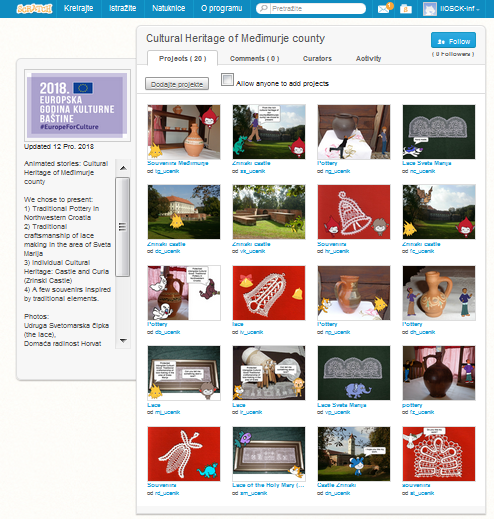Open Lace Sveta Marija link by nc_ucenik
This screenshot has width=494, height=519.
[426, 163]
